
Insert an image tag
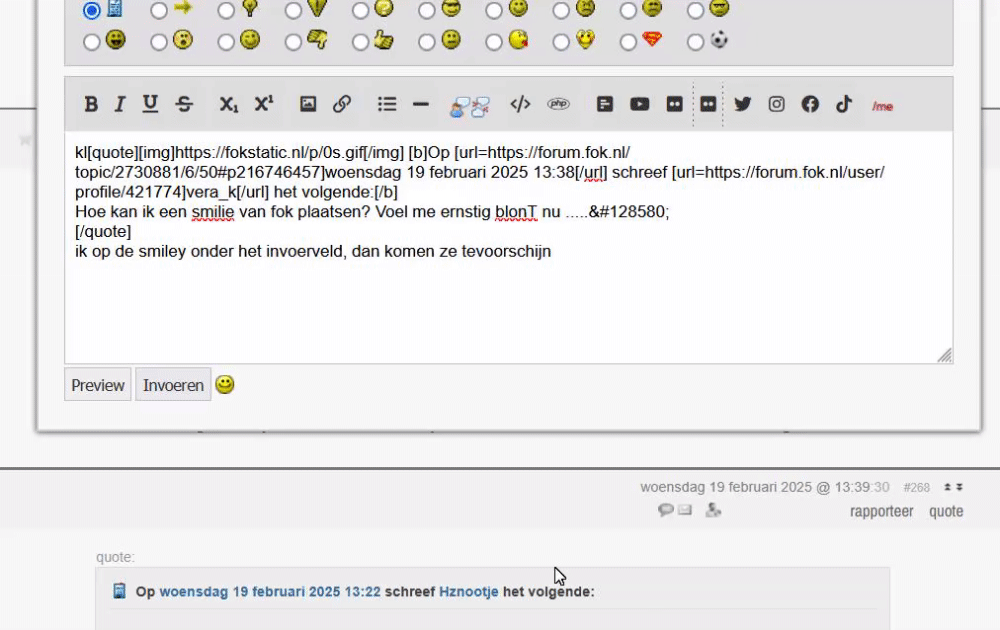[x=308, y=104]
